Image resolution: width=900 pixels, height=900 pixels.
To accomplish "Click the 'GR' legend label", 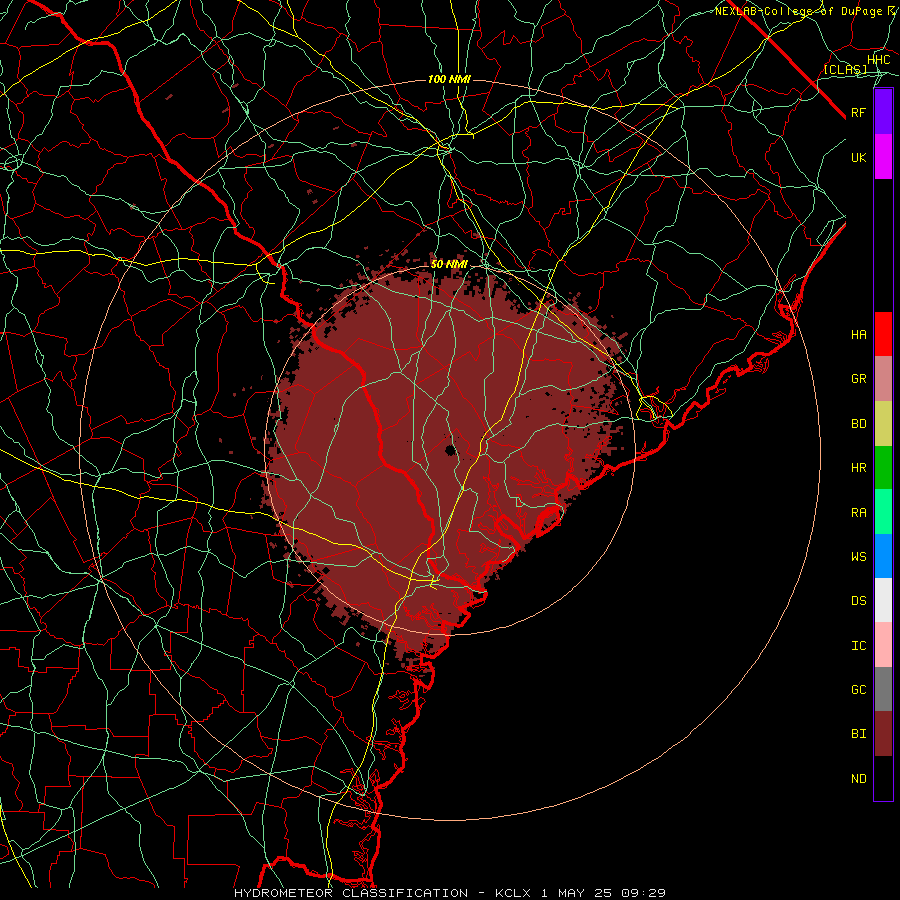I will 859,379.
